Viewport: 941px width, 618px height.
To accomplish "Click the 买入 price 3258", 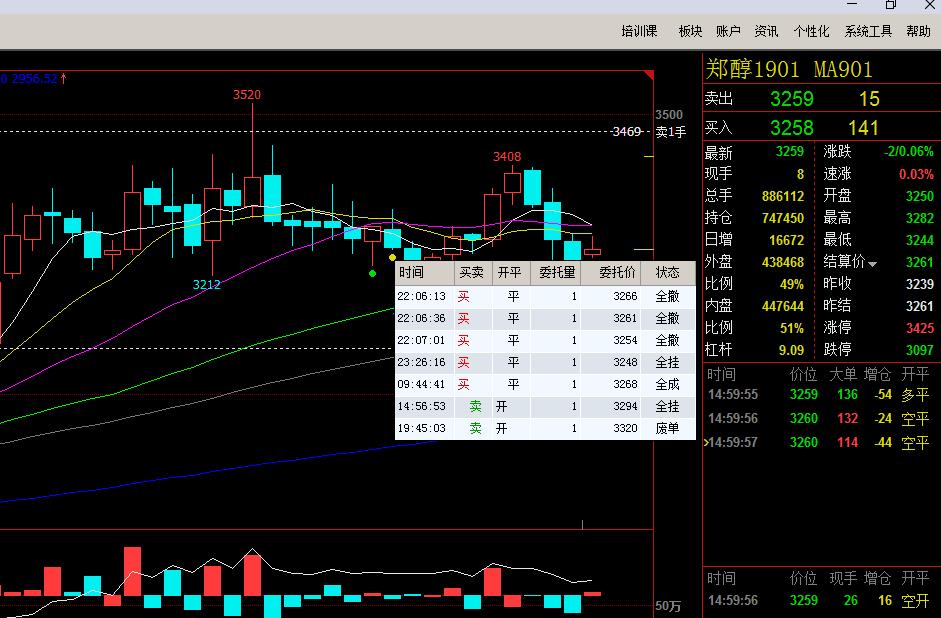I will click(791, 128).
